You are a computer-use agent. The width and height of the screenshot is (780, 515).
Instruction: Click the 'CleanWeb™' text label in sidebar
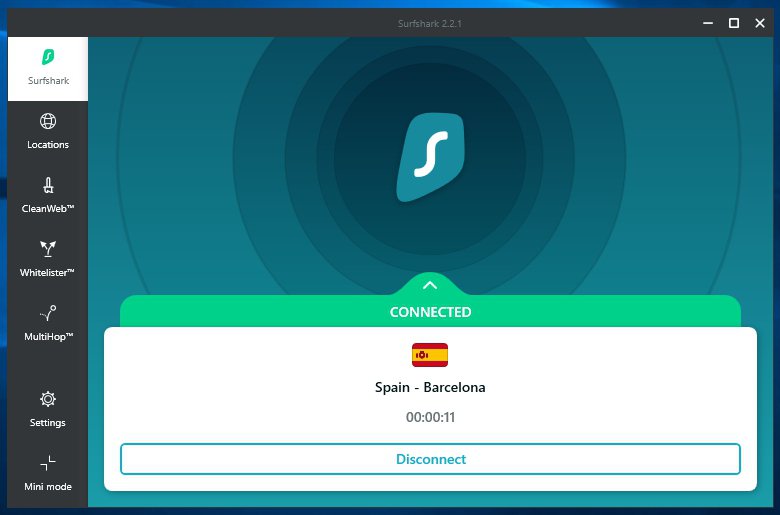(48, 208)
